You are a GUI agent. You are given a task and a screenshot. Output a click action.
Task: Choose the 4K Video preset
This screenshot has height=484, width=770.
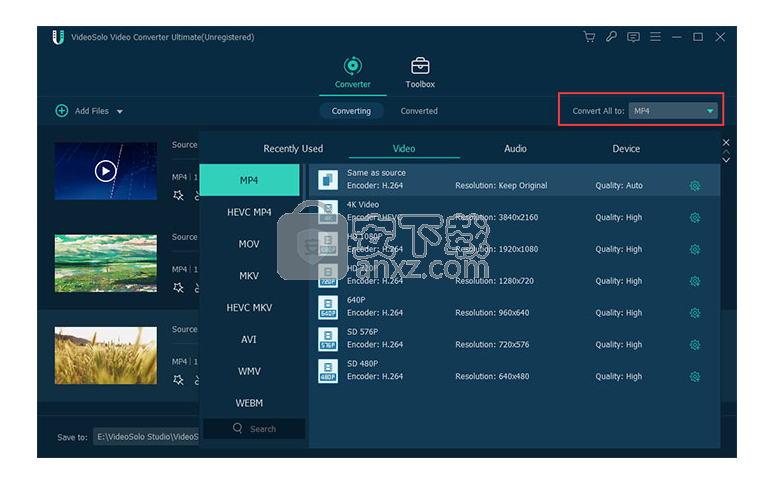tap(515, 212)
